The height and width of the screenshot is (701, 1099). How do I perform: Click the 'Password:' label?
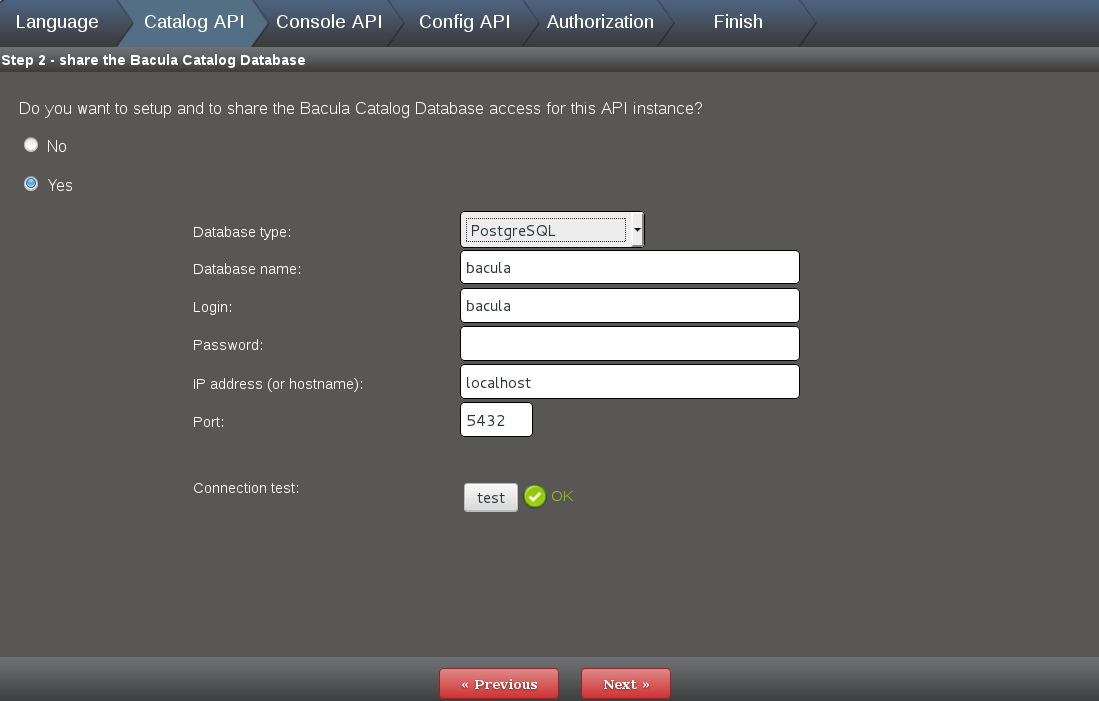[228, 345]
